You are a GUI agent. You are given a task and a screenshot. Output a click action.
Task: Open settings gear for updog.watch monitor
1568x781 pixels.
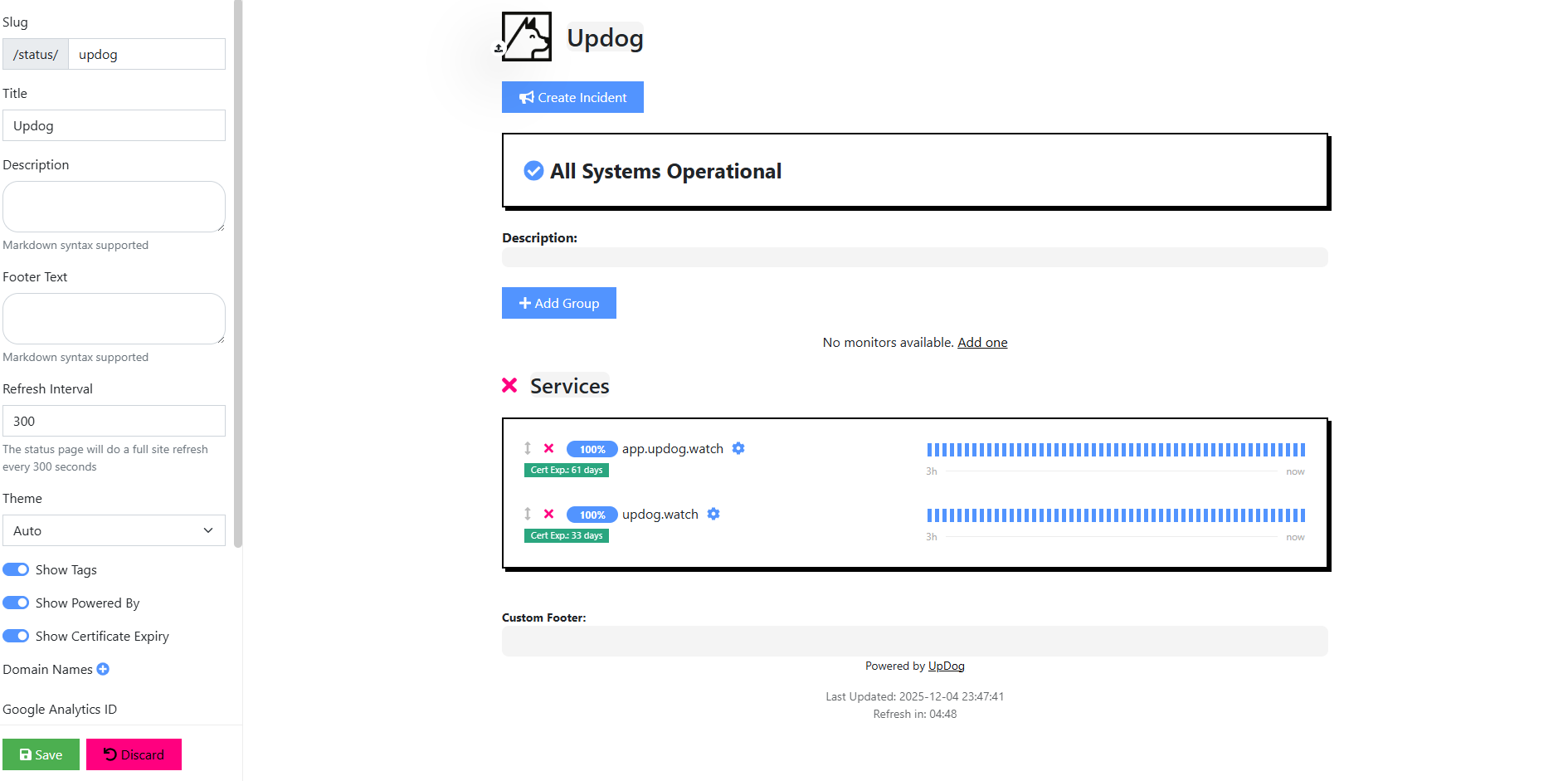point(713,514)
